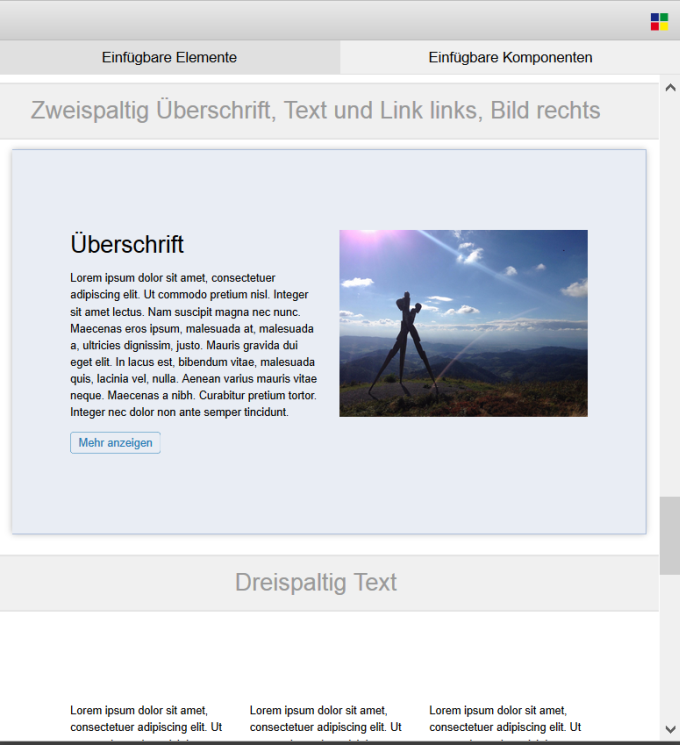This screenshot has width=680, height=745.
Task: Click the scrollbar up arrow
Action: pyautogui.click(x=670, y=87)
